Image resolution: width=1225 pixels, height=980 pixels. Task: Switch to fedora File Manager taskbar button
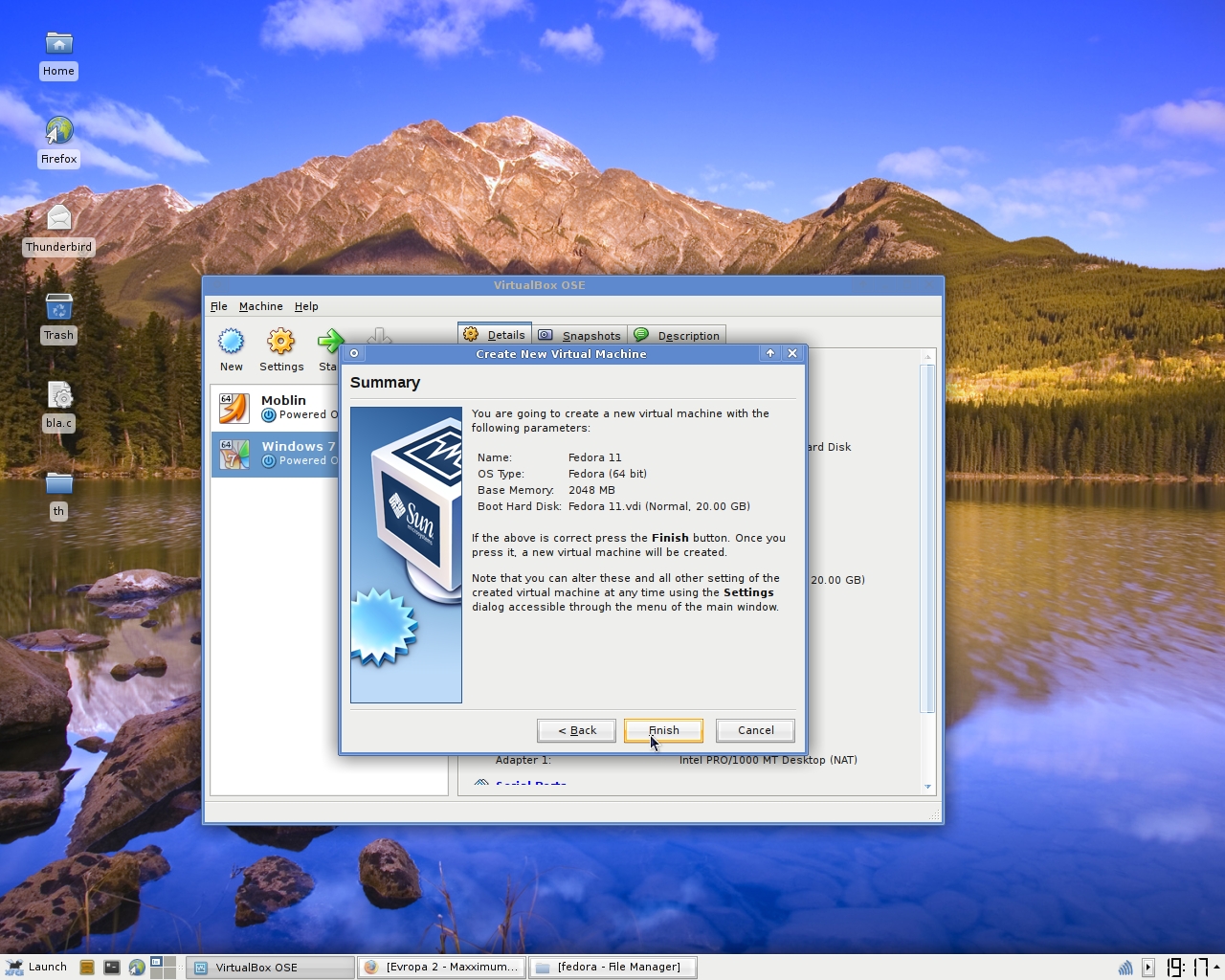pyautogui.click(x=612, y=968)
